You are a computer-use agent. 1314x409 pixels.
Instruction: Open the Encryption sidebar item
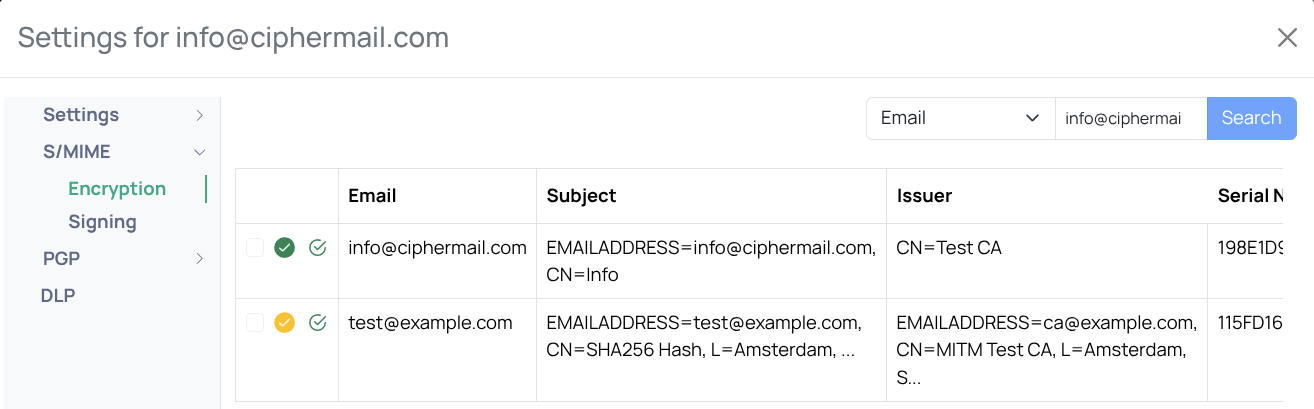tap(117, 189)
